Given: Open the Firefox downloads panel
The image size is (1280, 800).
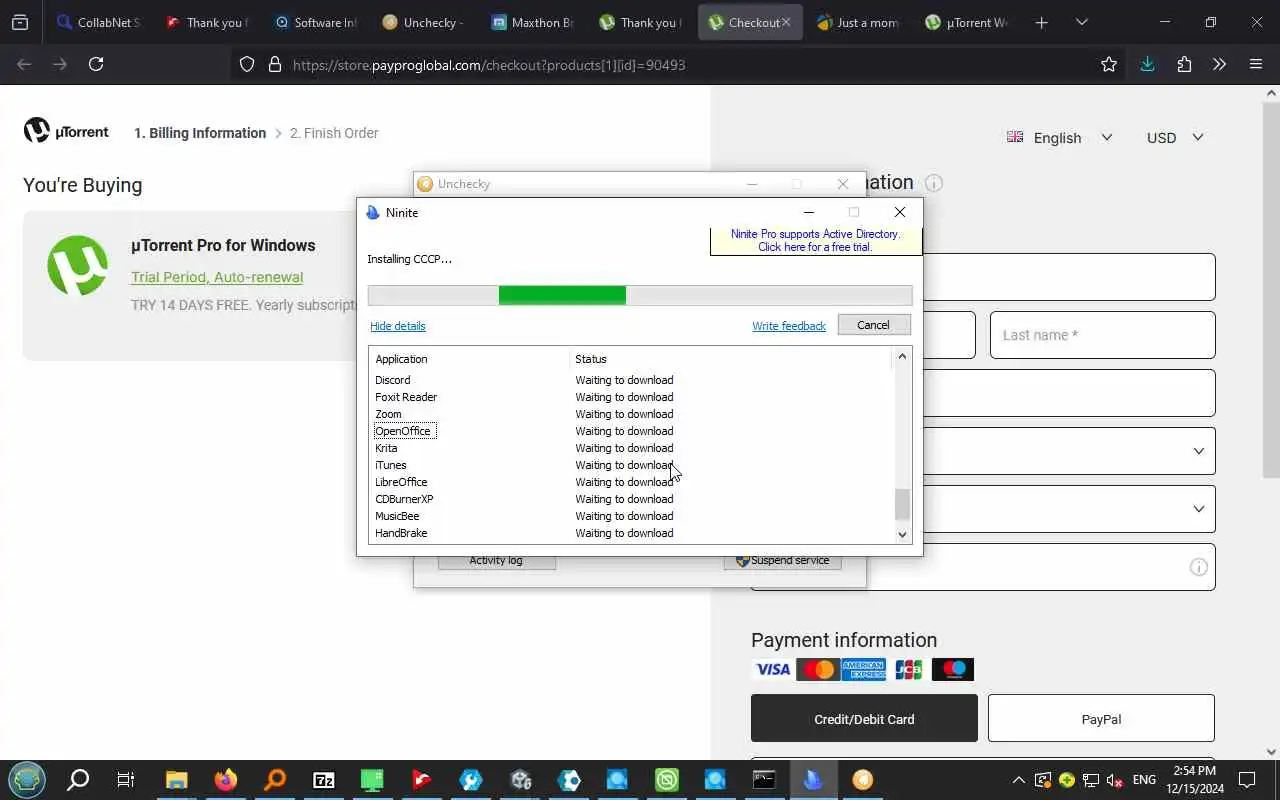Looking at the screenshot, I should pyautogui.click(x=1147, y=64).
